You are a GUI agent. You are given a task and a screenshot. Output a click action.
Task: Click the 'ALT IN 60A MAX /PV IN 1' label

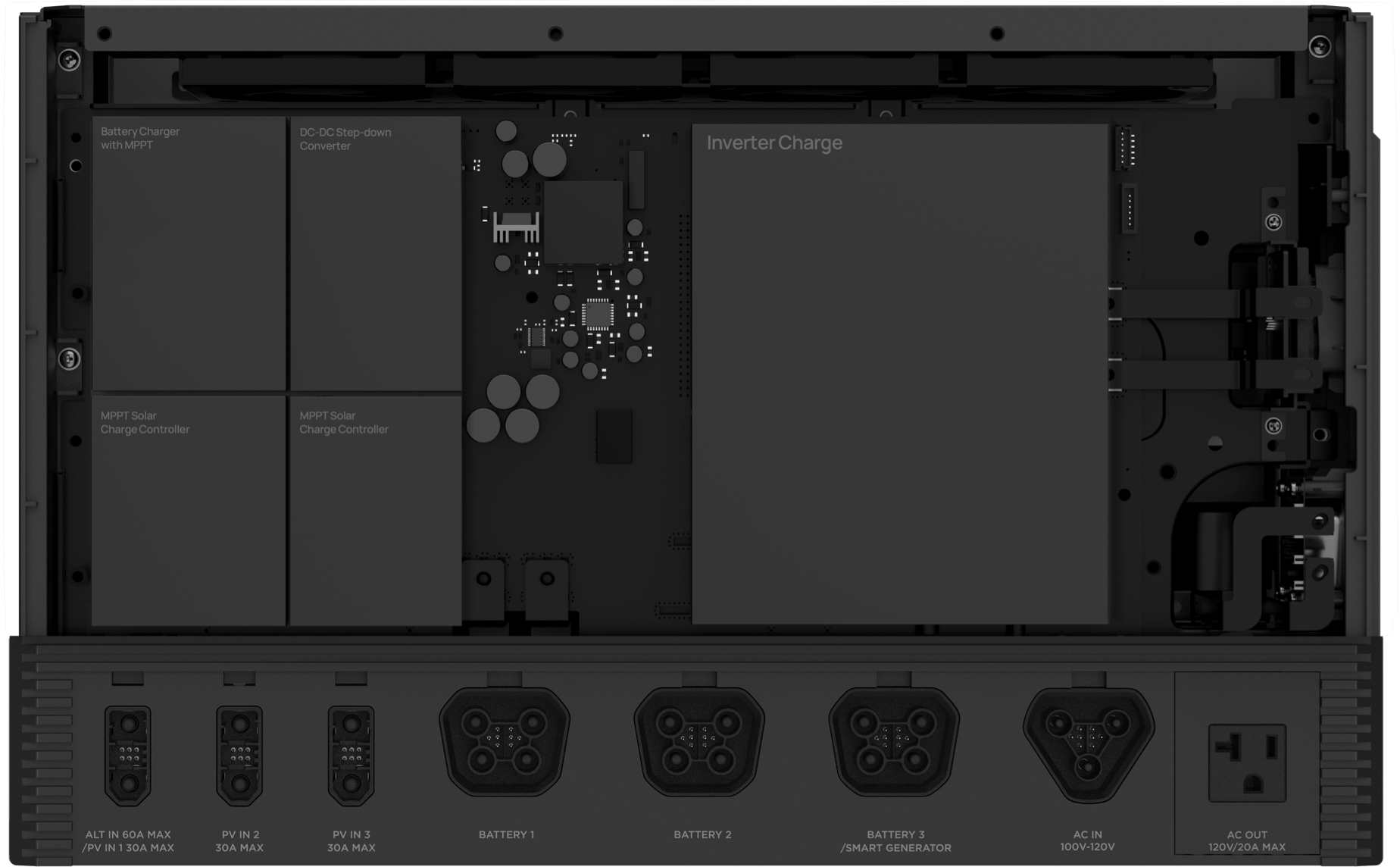click(x=128, y=841)
